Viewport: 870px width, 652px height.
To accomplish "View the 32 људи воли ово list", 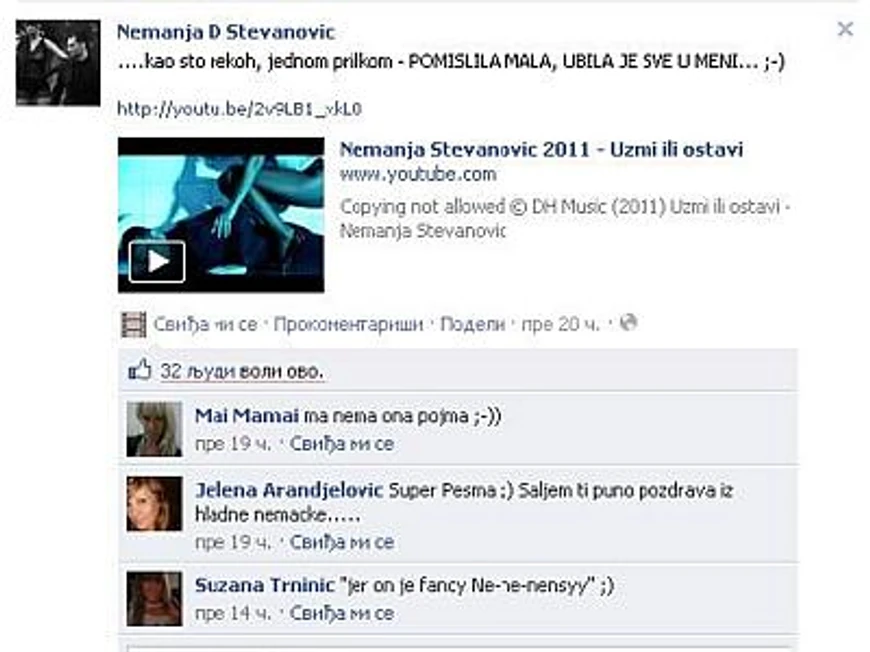I will [242, 371].
